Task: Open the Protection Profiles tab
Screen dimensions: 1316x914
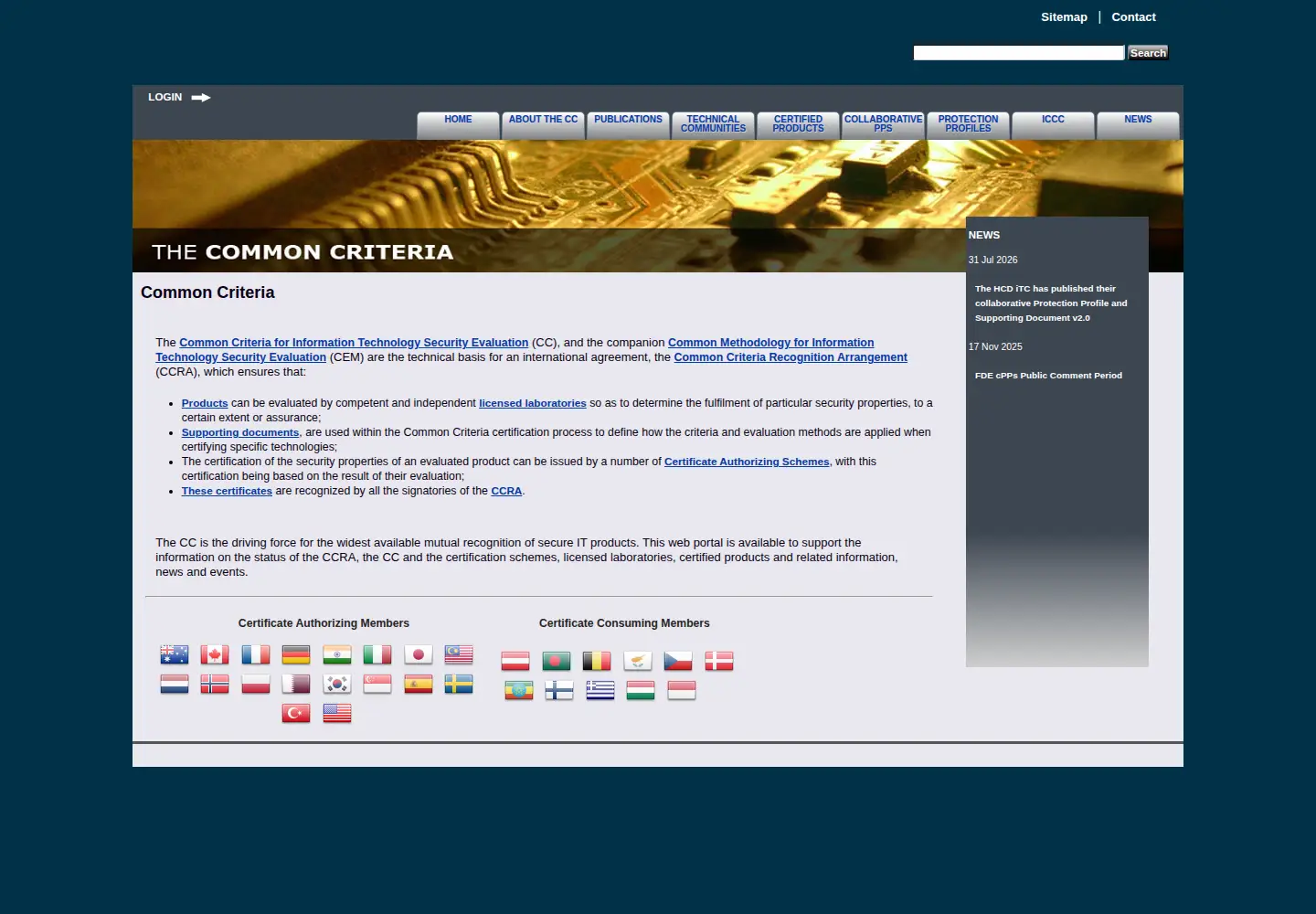Action: (968, 125)
